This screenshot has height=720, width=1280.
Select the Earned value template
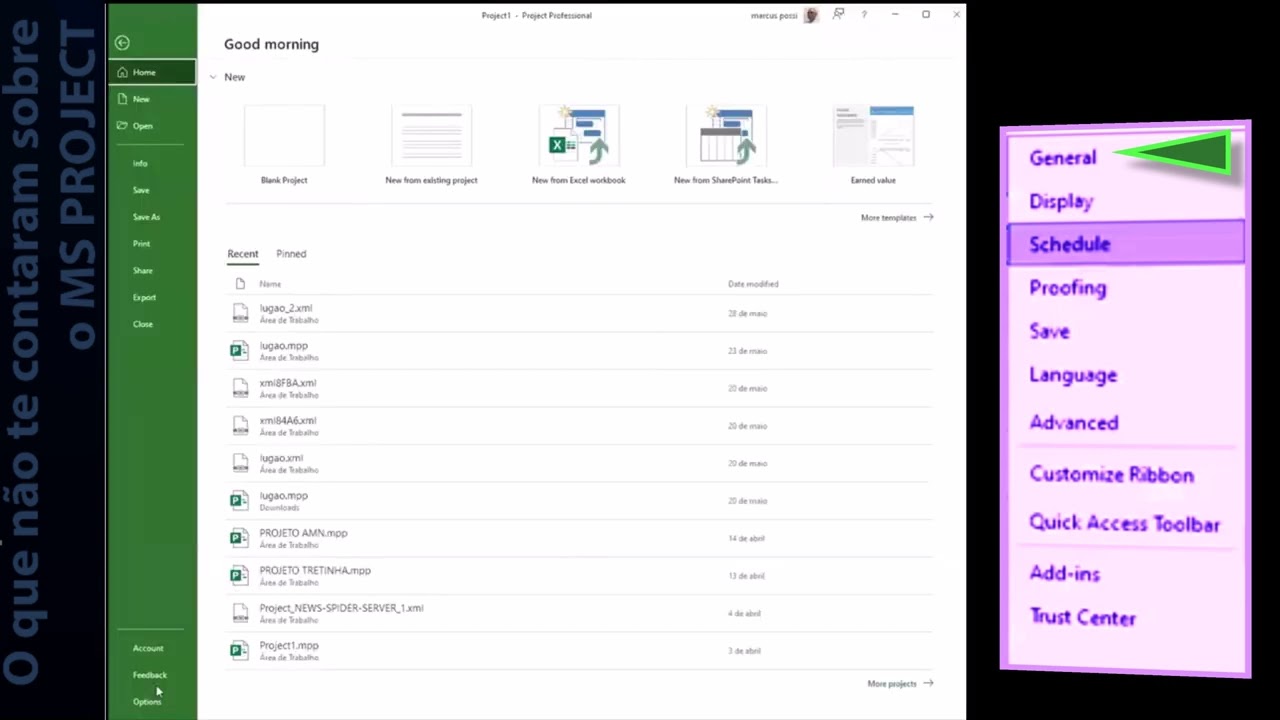coord(873,135)
